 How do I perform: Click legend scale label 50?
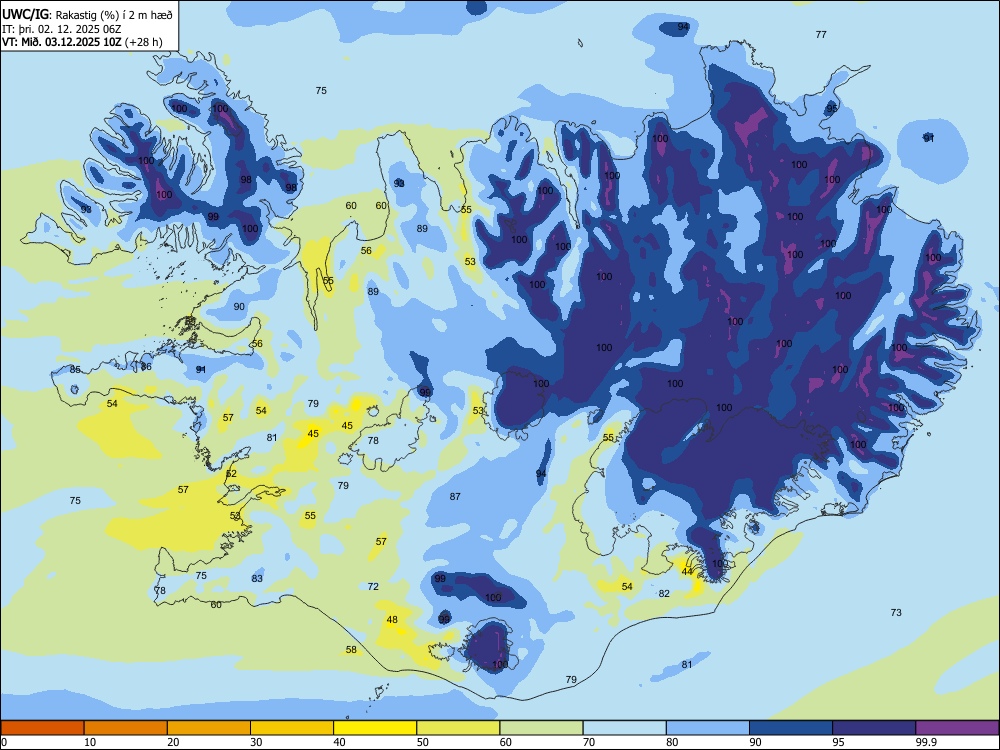tap(423, 742)
